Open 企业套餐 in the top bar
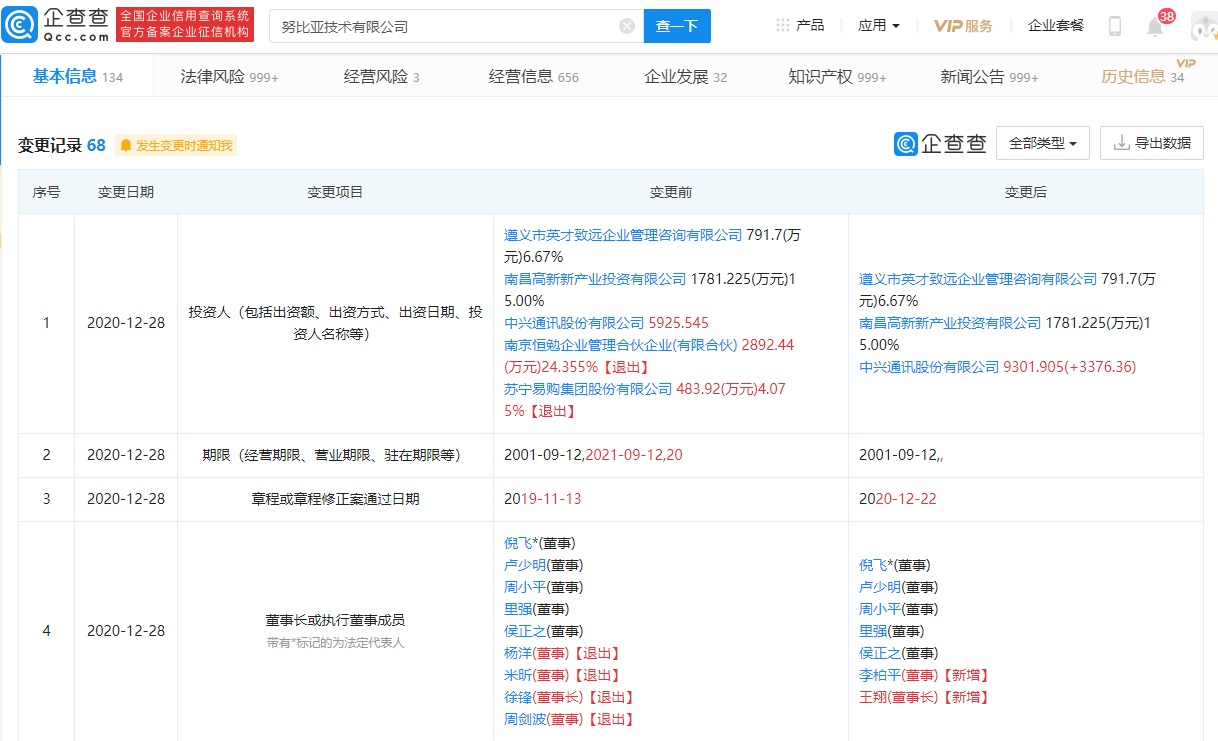This screenshot has height=741, width=1218. pos(1056,26)
